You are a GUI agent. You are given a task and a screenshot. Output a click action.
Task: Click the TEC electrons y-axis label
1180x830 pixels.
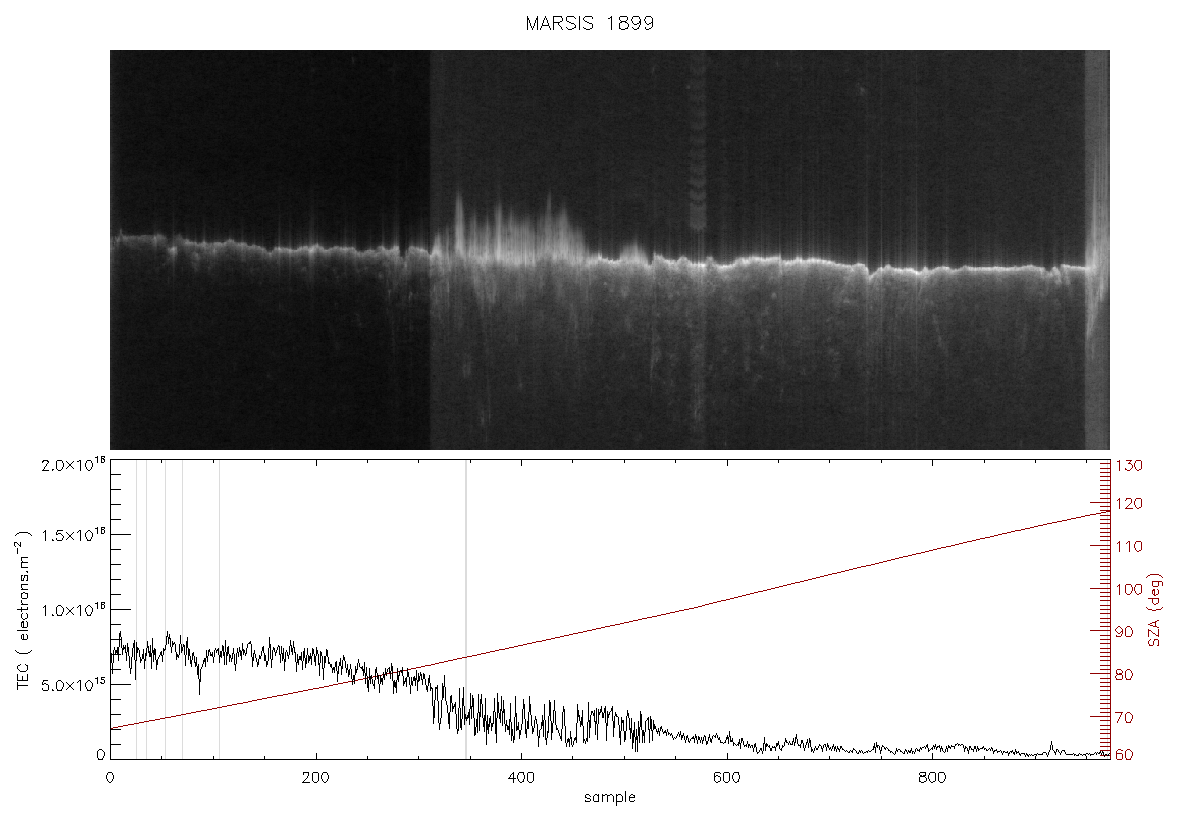(23, 610)
